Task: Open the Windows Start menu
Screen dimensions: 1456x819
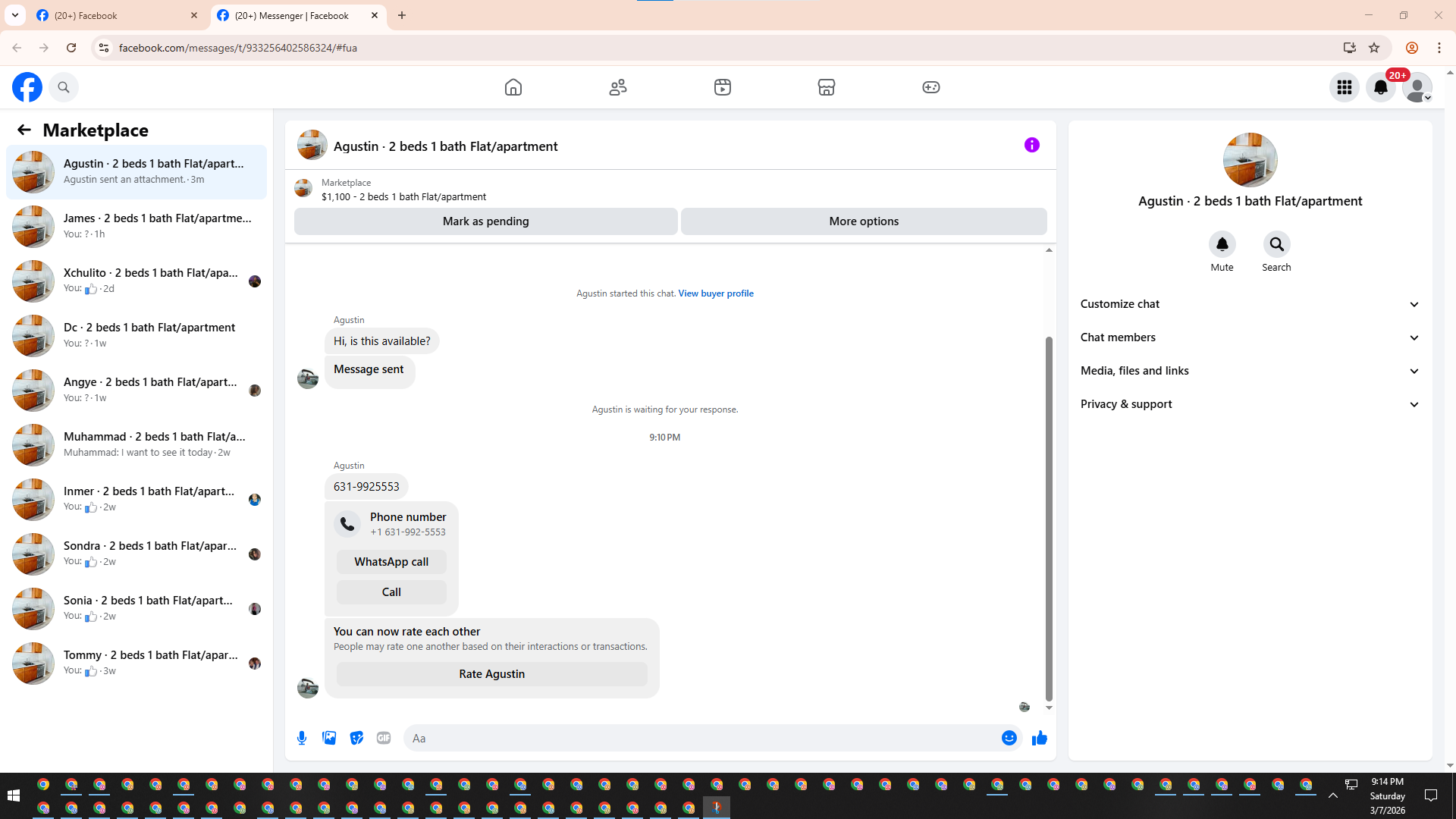Action: [13, 795]
